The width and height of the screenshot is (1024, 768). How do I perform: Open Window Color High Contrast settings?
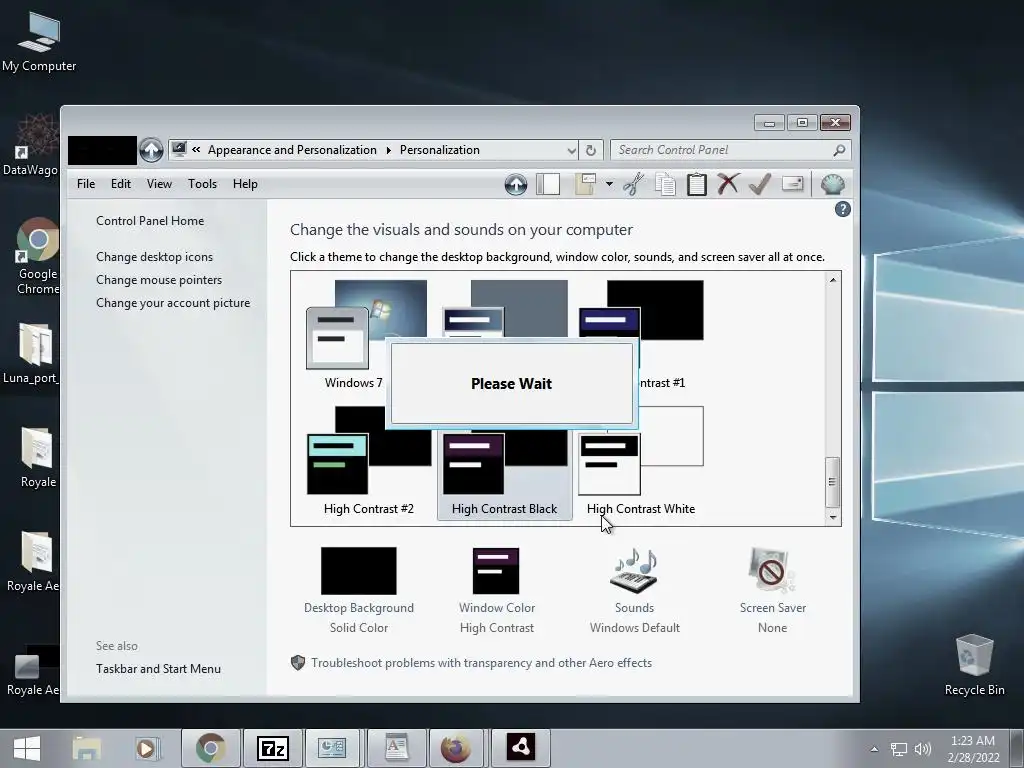pyautogui.click(x=496, y=591)
